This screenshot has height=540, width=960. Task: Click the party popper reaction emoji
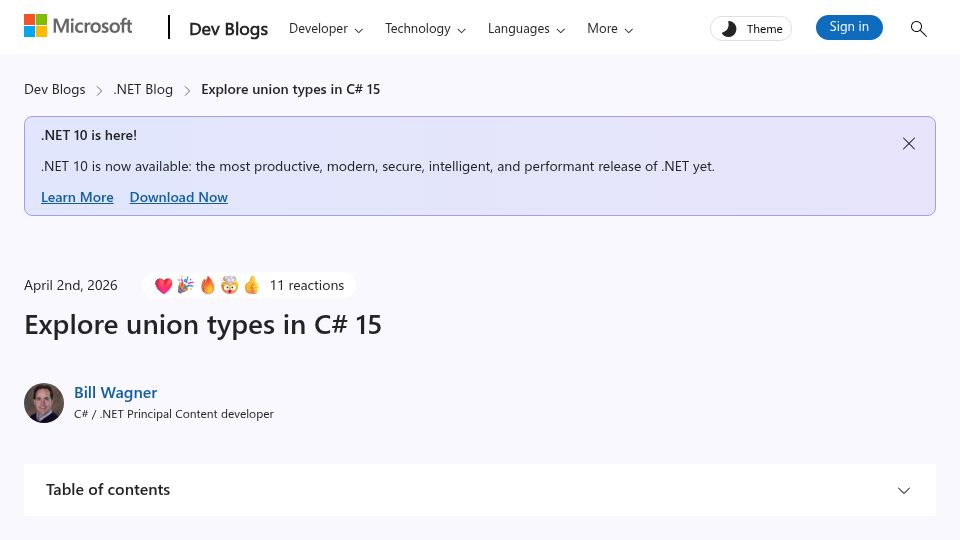coord(186,285)
